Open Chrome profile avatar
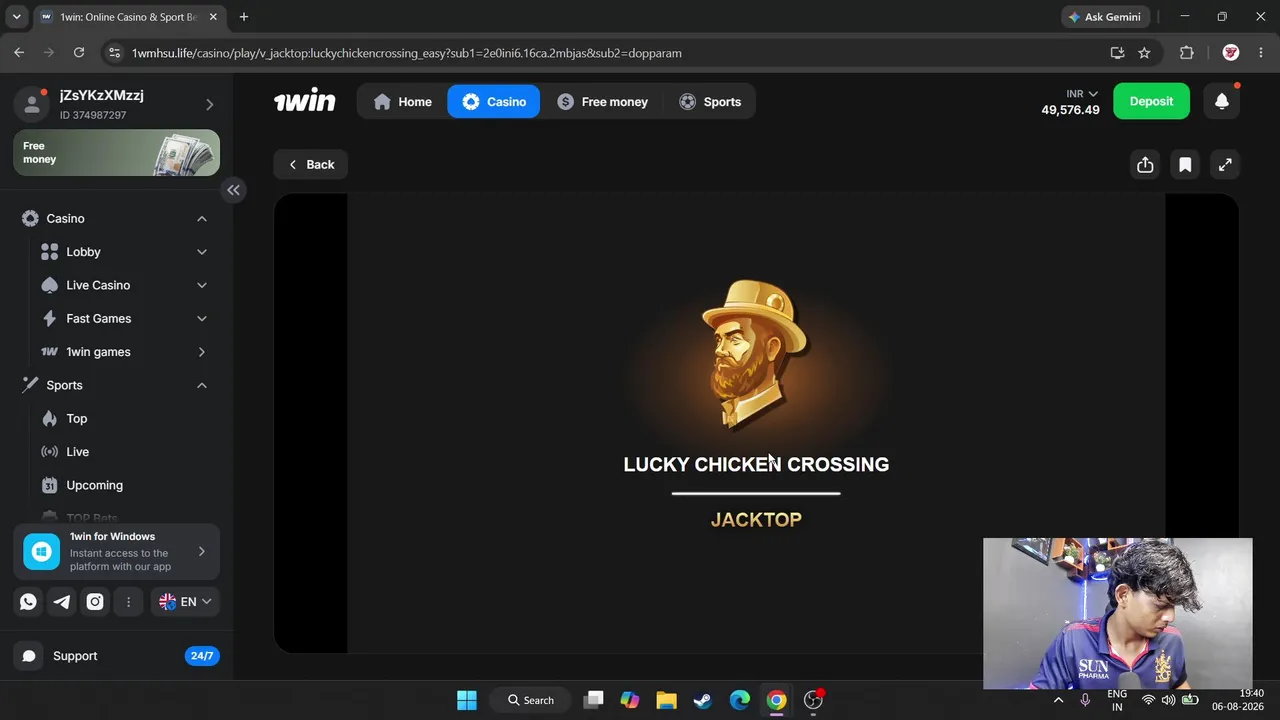 pos(1231,52)
